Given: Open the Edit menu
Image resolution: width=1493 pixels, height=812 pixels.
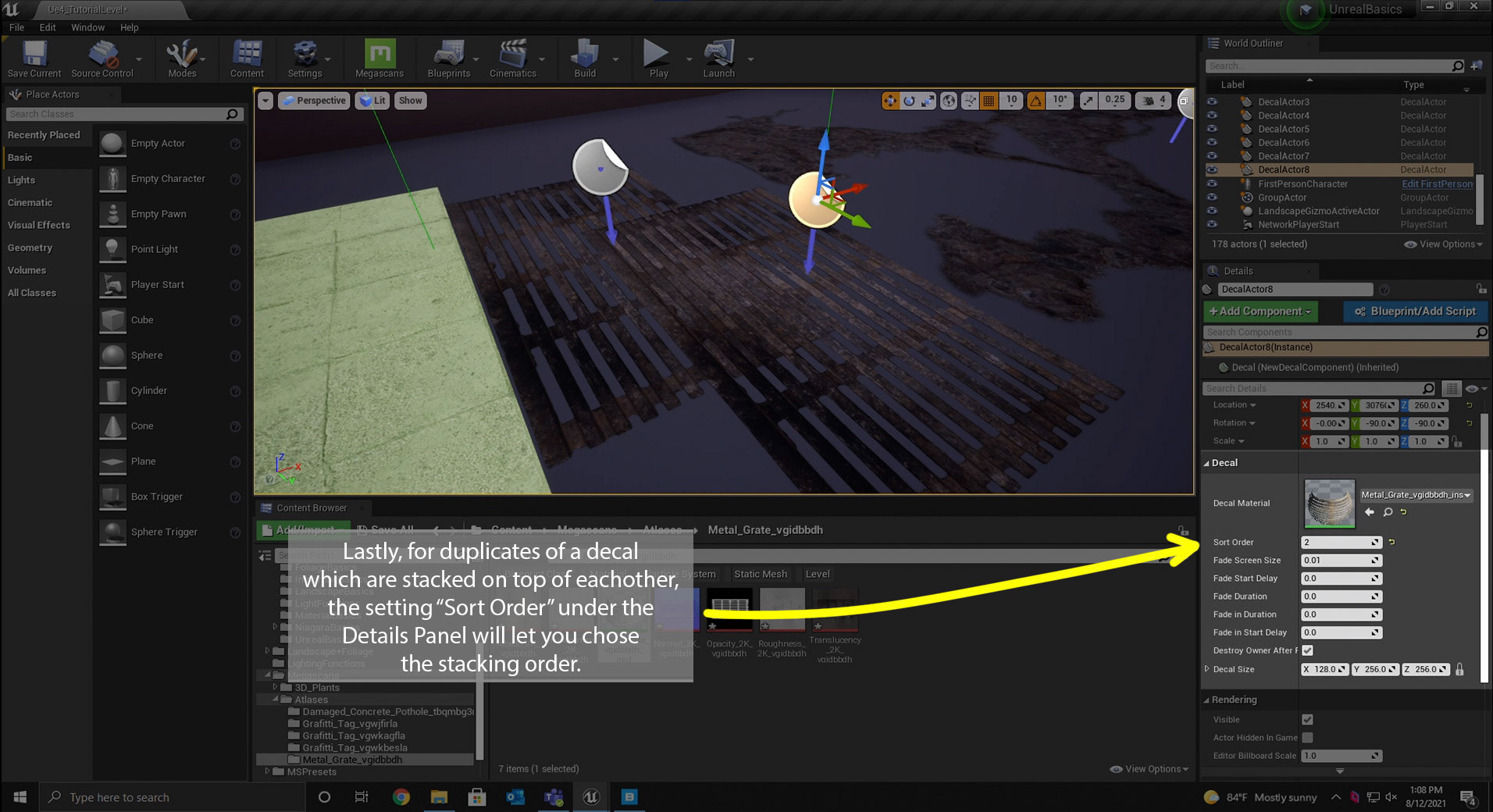Looking at the screenshot, I should tap(48, 27).
